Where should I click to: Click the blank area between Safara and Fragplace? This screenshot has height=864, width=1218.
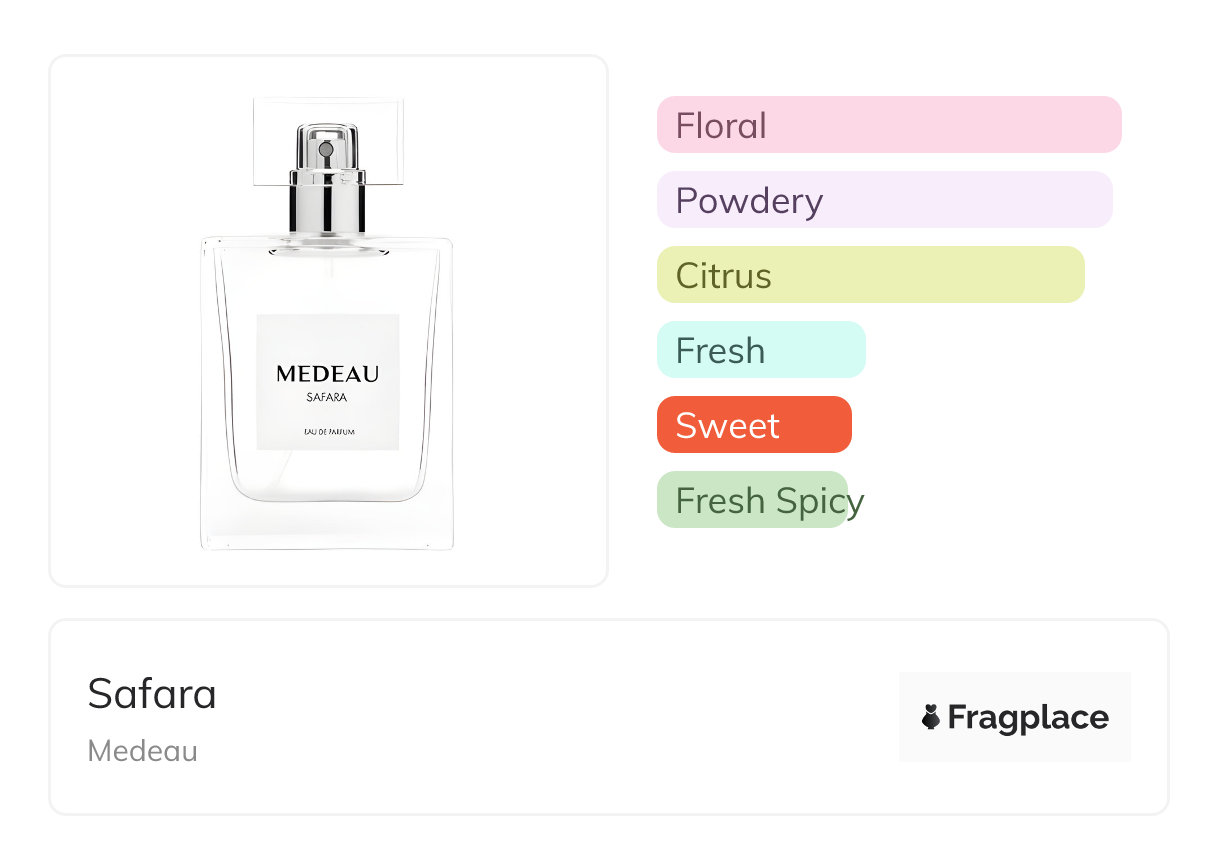click(558, 717)
